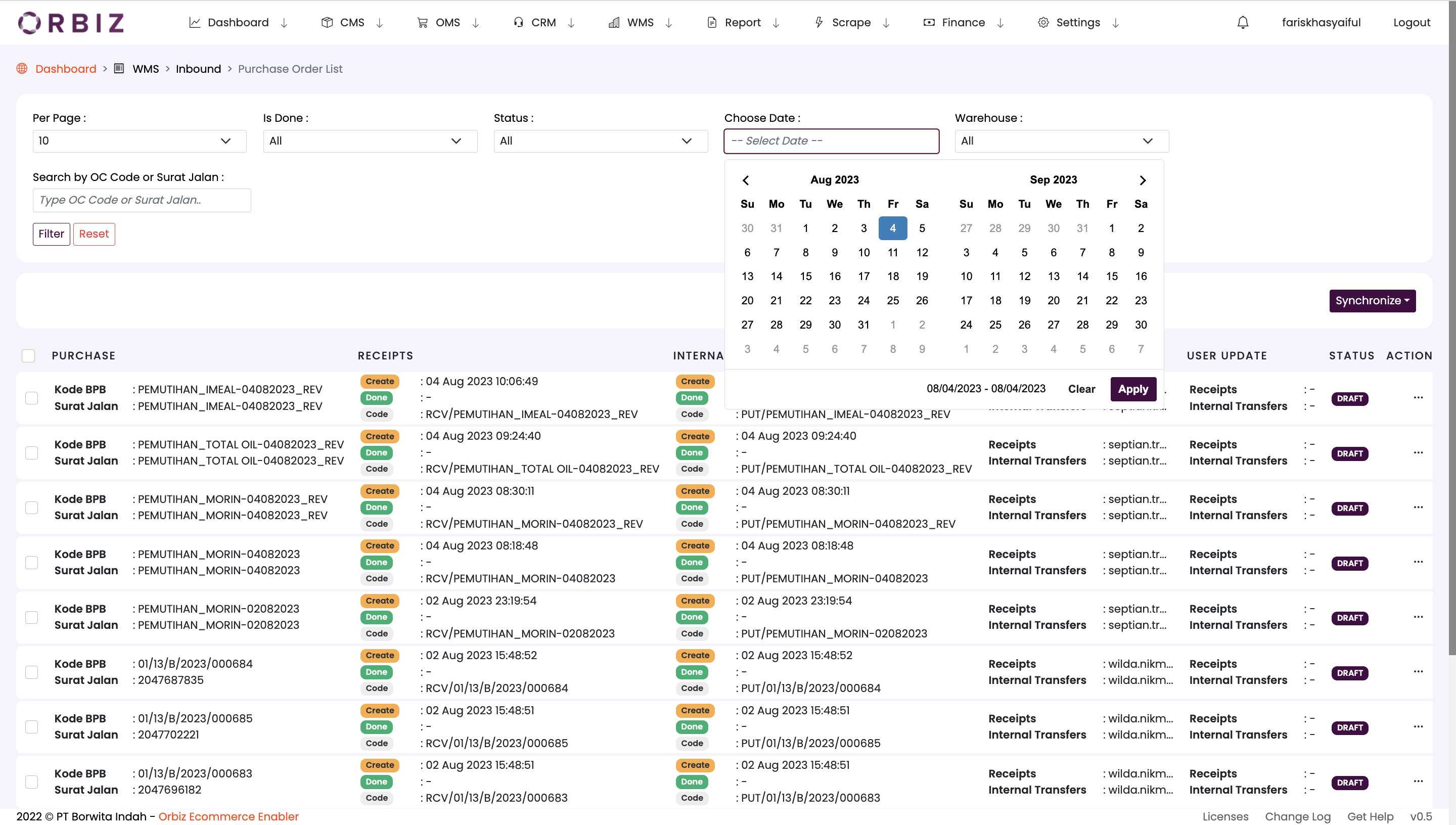The height and width of the screenshot is (825, 1456).
Task: Open the Per Page dropdown
Action: click(x=140, y=141)
